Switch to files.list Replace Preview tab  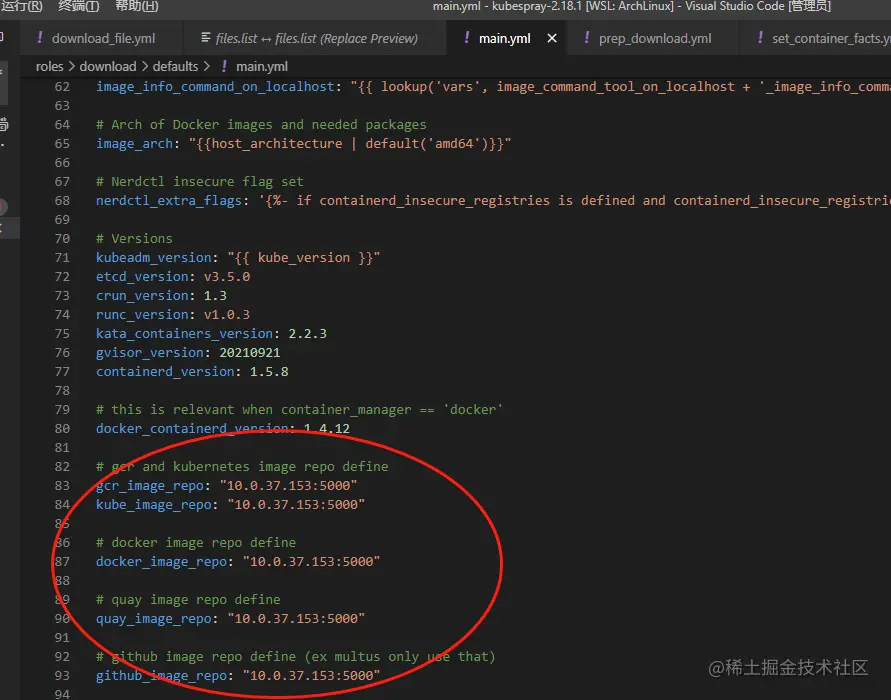[x=316, y=38]
